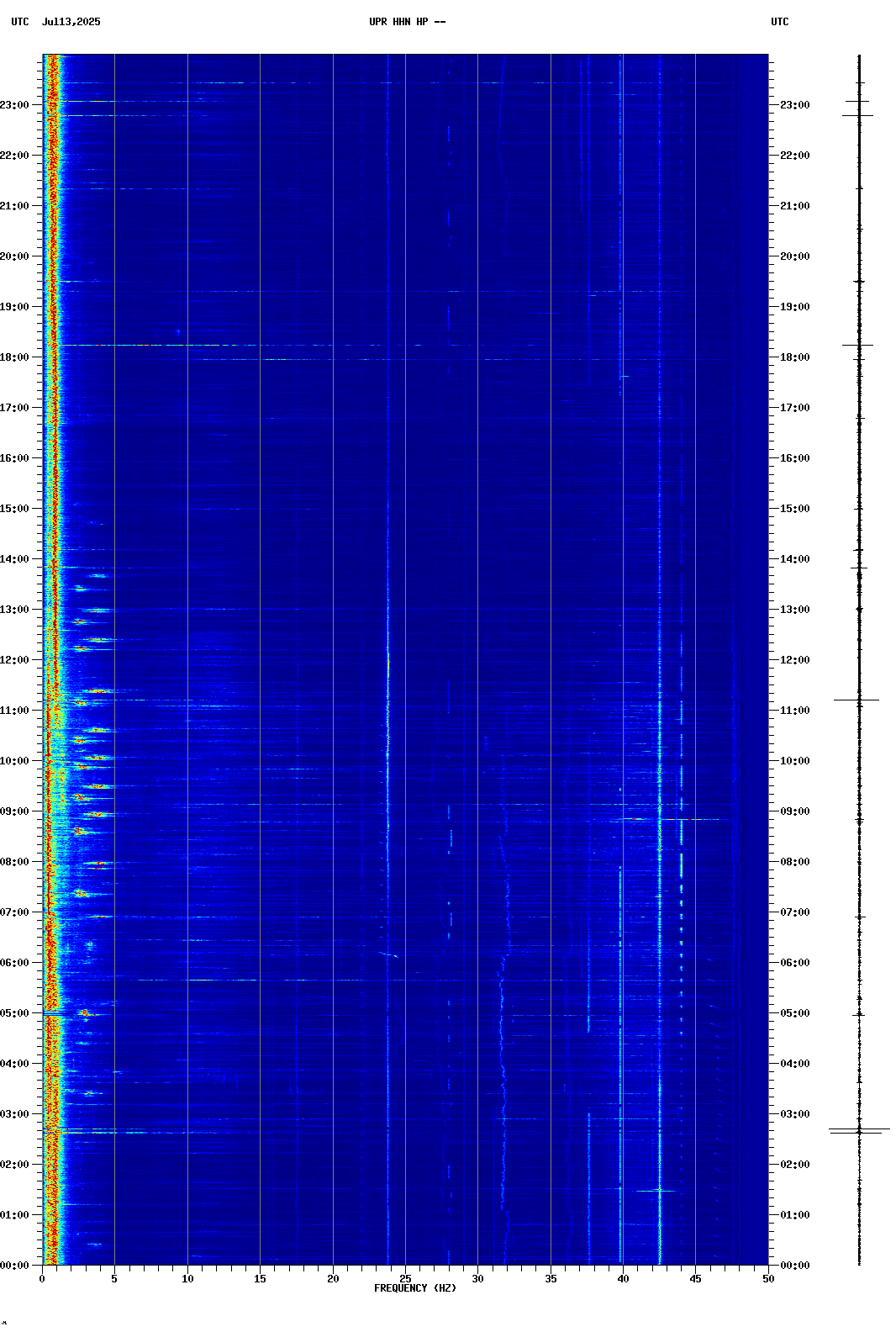Select 15:00 on the left time axis
The image size is (896, 1332).
tap(14, 509)
